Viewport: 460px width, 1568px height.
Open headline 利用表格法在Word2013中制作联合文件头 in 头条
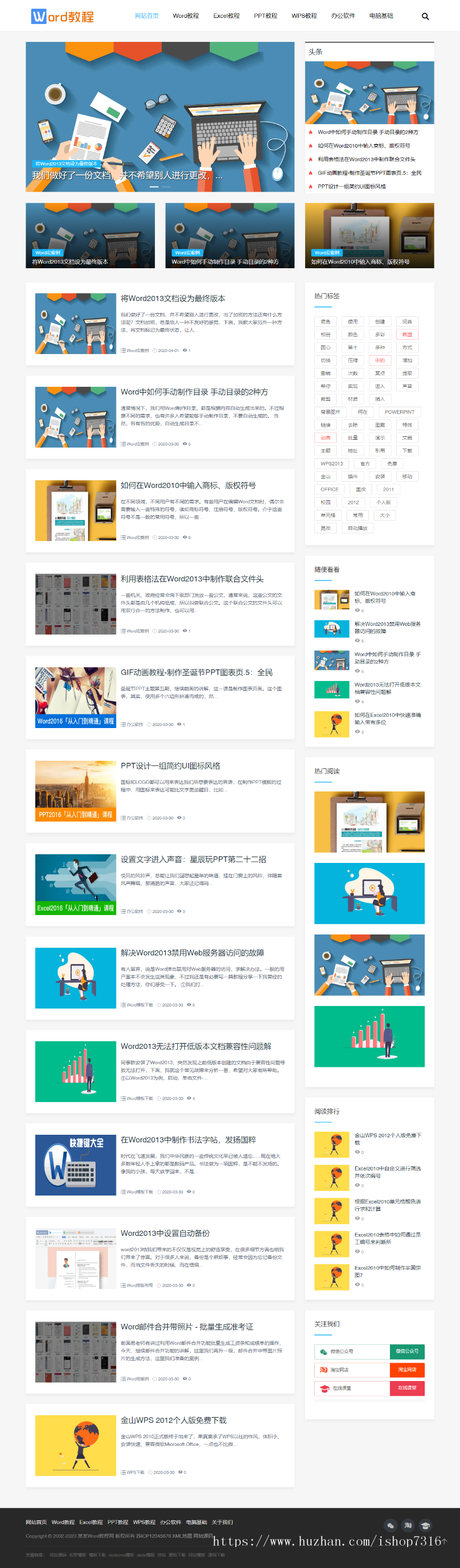(366, 159)
